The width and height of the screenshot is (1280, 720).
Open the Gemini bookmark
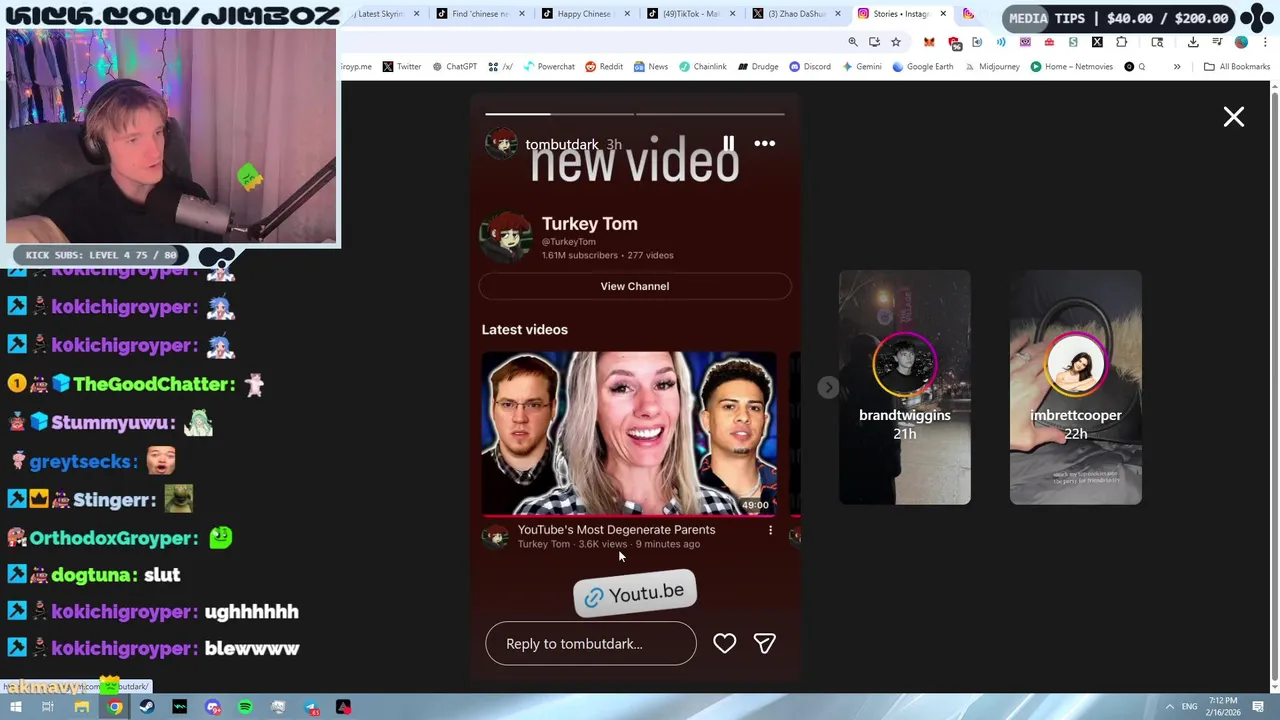(x=862, y=67)
